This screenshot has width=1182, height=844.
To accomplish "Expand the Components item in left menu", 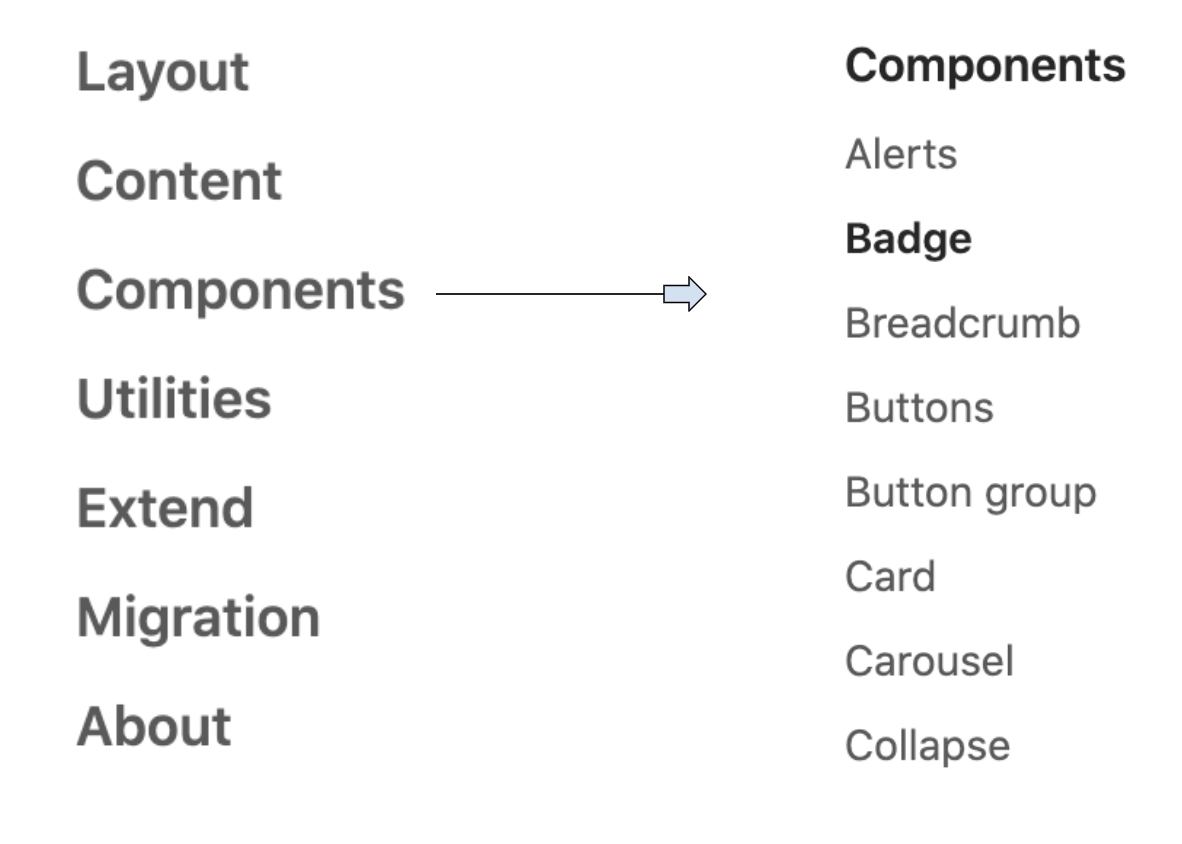I will point(241,290).
